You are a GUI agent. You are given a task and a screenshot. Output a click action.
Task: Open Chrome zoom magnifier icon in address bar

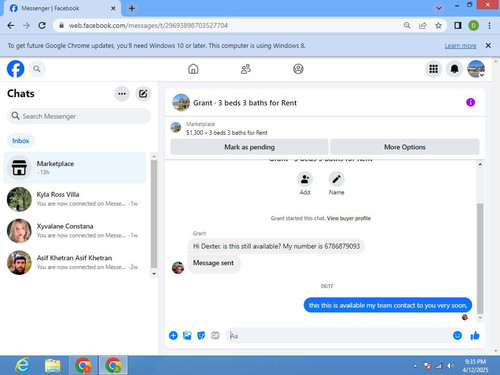[407, 26]
